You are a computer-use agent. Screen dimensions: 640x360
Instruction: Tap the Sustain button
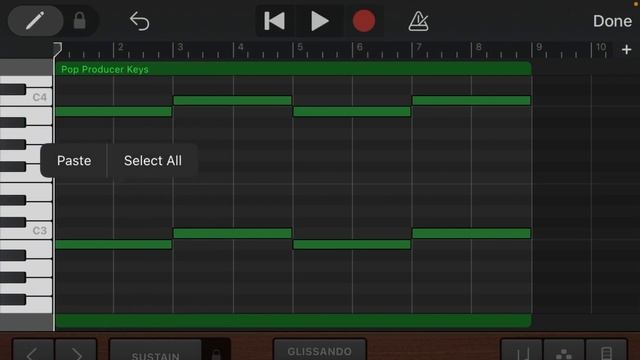pos(156,351)
